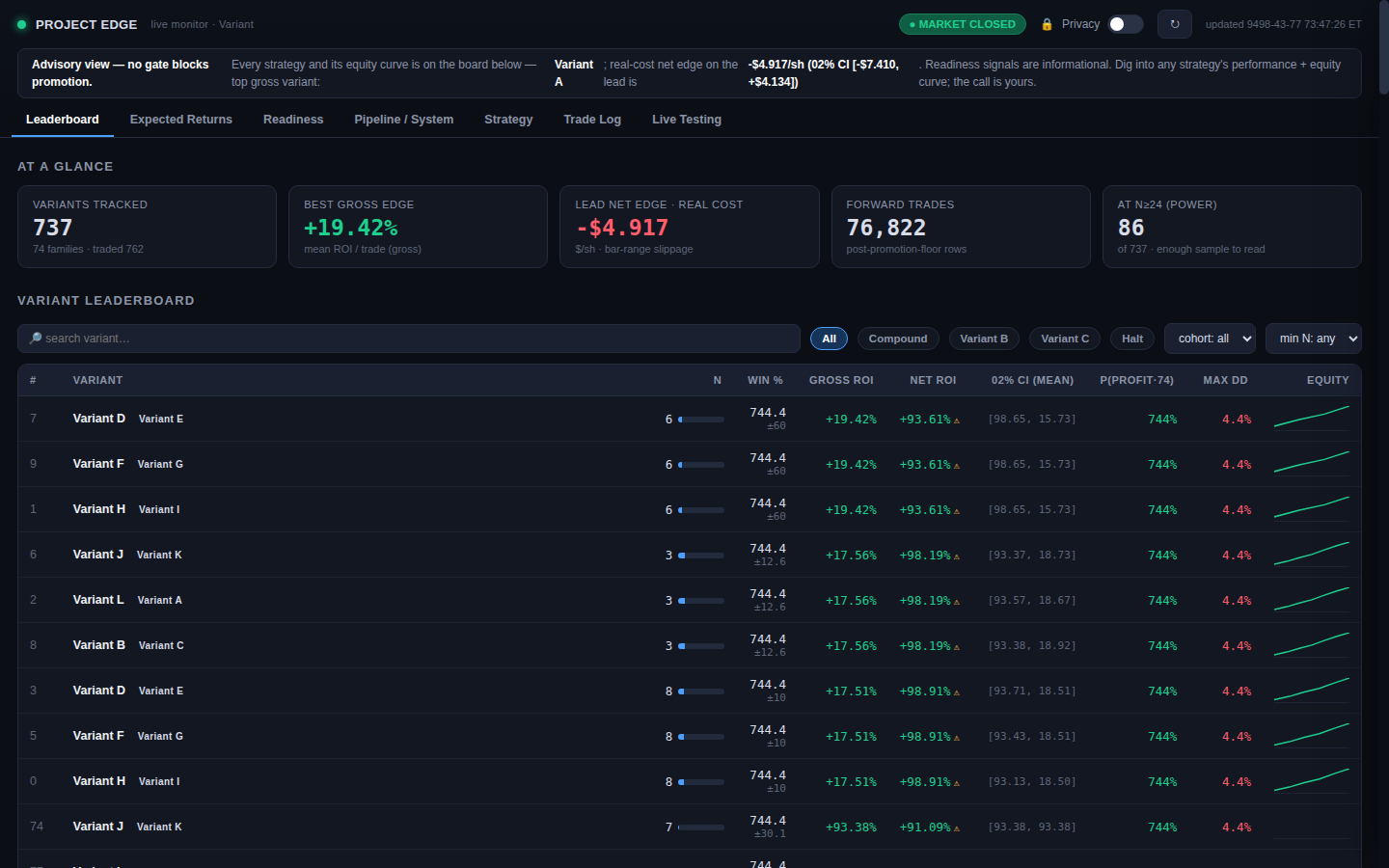
Task: Switch to the Trade Log tab
Action: tap(592, 120)
